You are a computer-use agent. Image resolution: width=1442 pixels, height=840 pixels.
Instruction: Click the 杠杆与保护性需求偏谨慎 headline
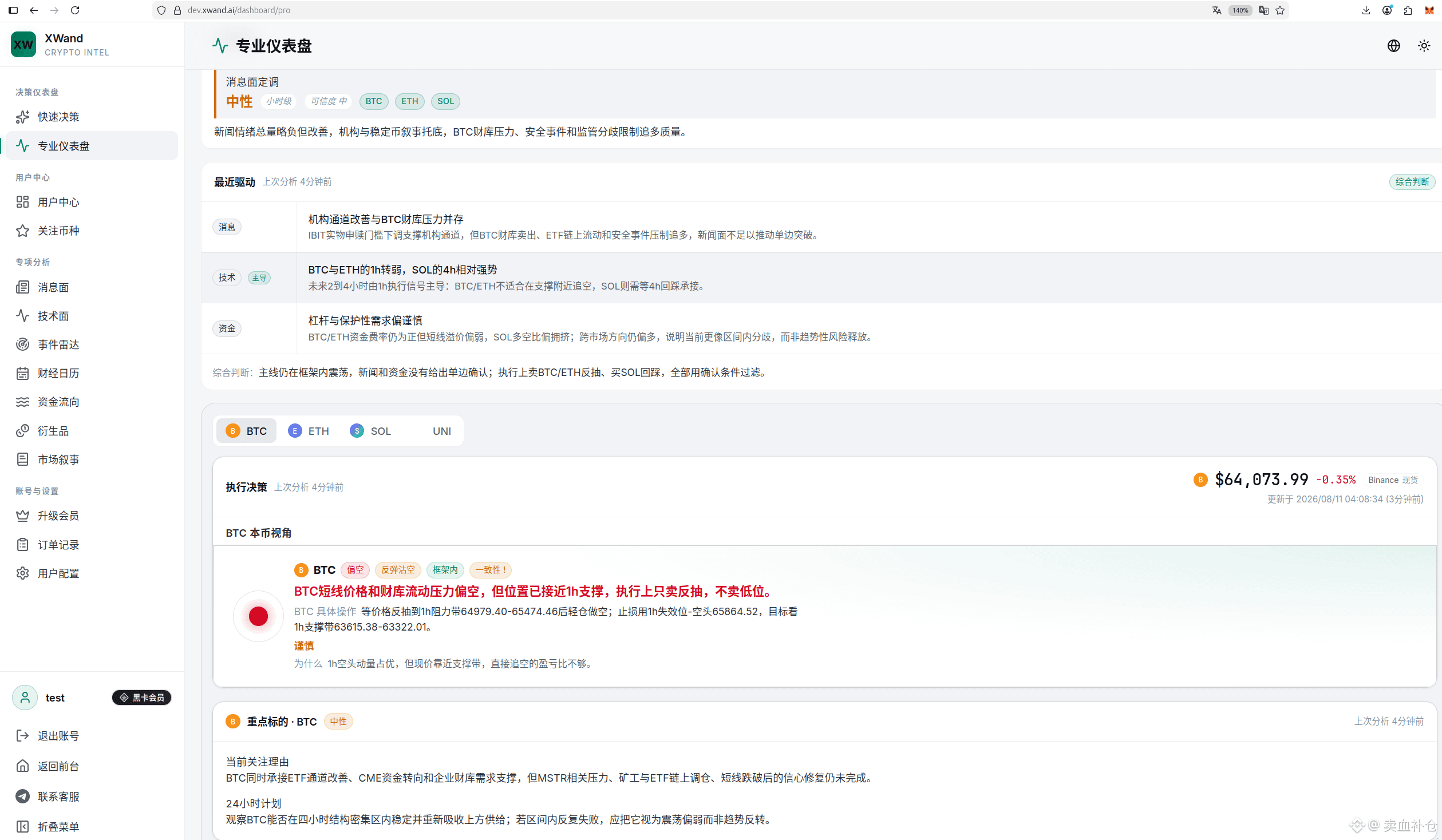[365, 320]
